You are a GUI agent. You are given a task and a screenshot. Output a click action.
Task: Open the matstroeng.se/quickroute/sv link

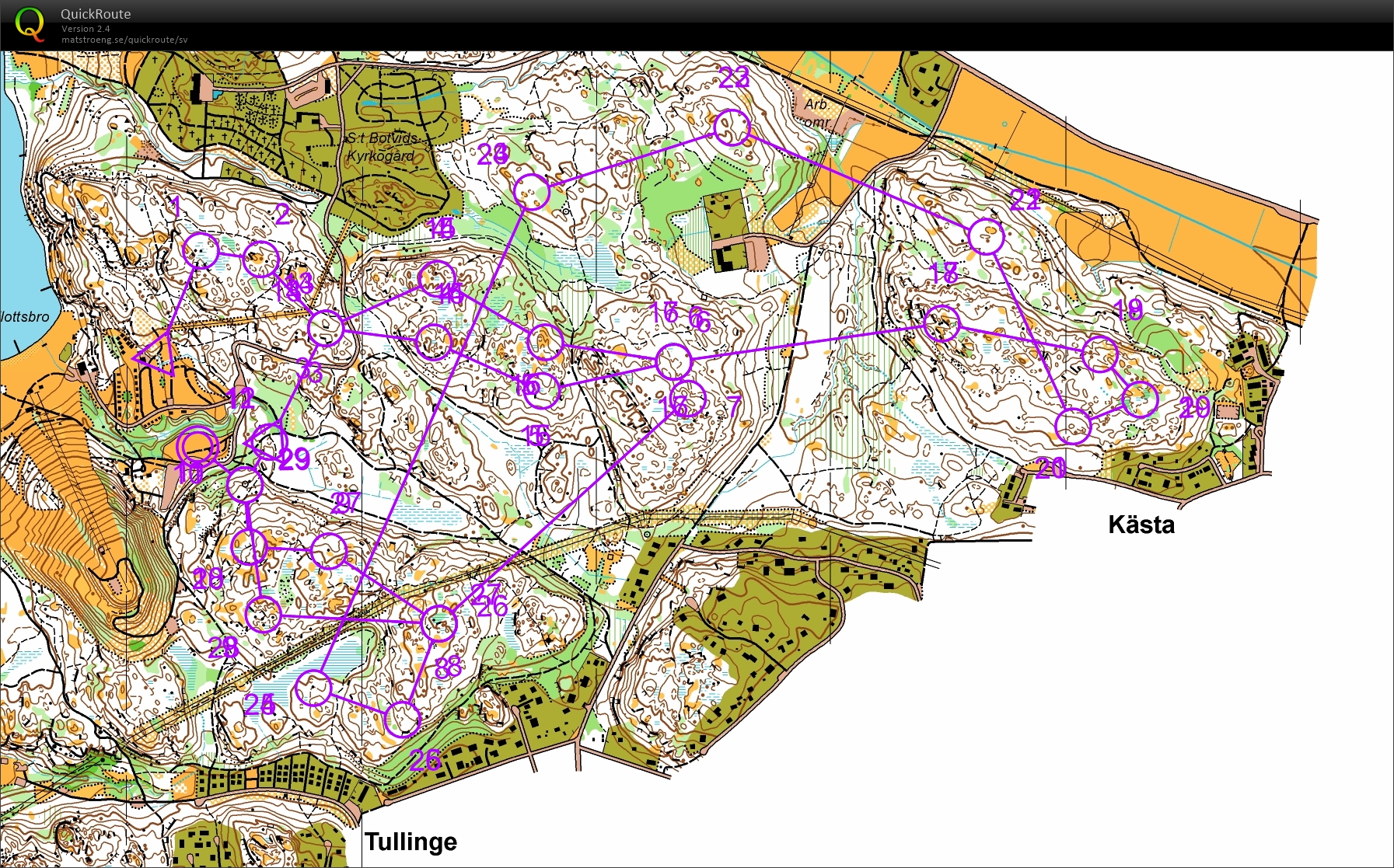click(x=124, y=40)
